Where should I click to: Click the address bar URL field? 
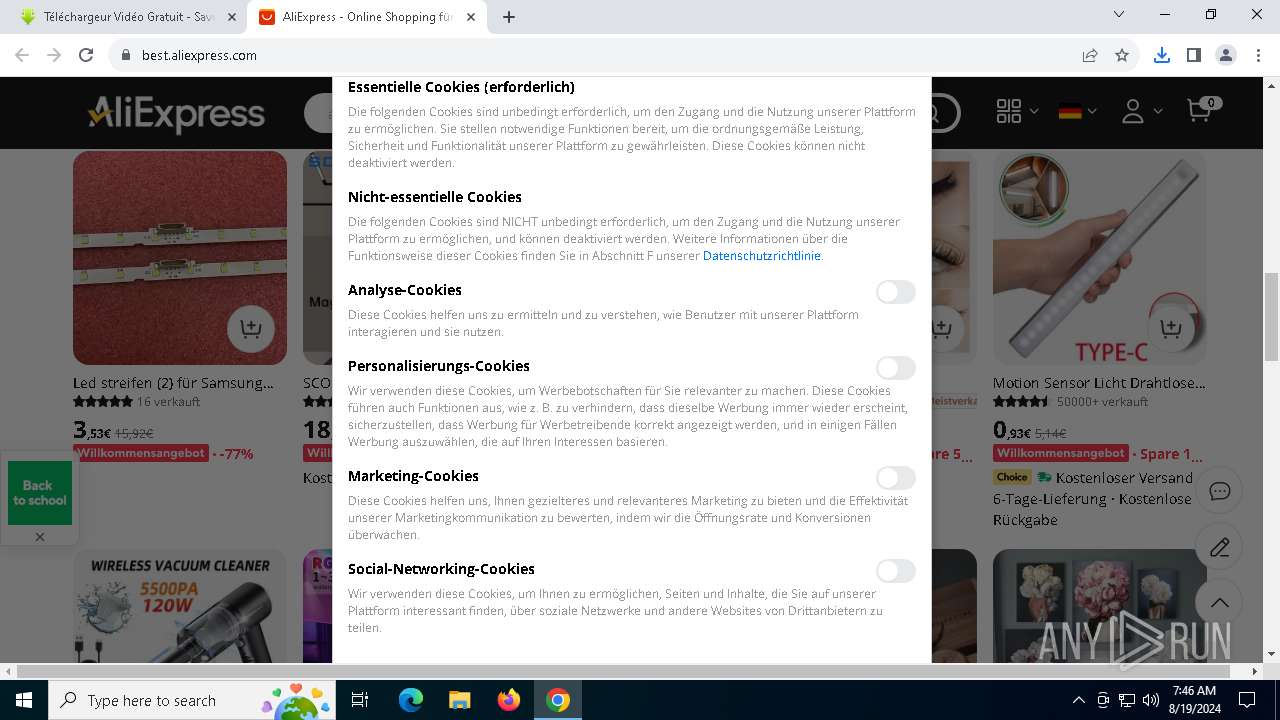pyautogui.click(x=600, y=55)
